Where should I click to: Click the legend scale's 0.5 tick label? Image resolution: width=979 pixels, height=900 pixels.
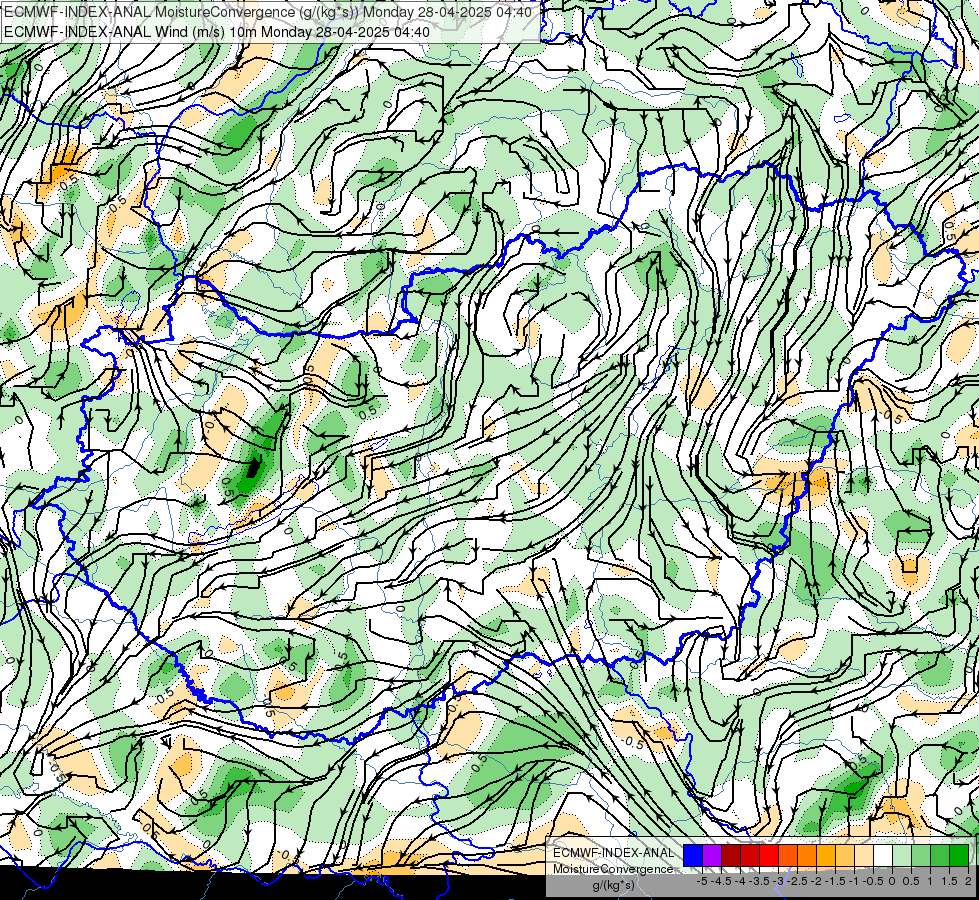tap(911, 881)
